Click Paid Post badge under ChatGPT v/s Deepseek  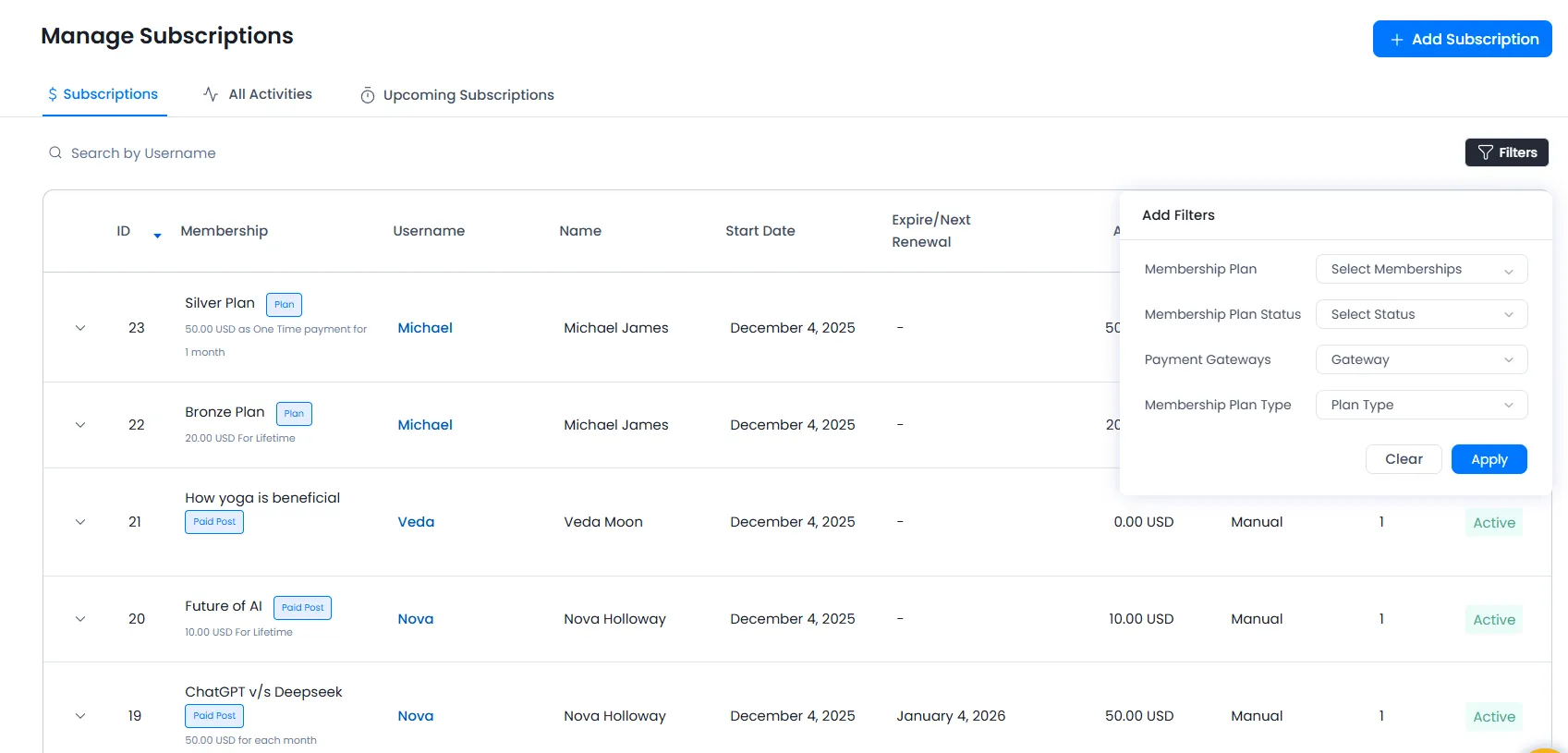click(x=214, y=716)
